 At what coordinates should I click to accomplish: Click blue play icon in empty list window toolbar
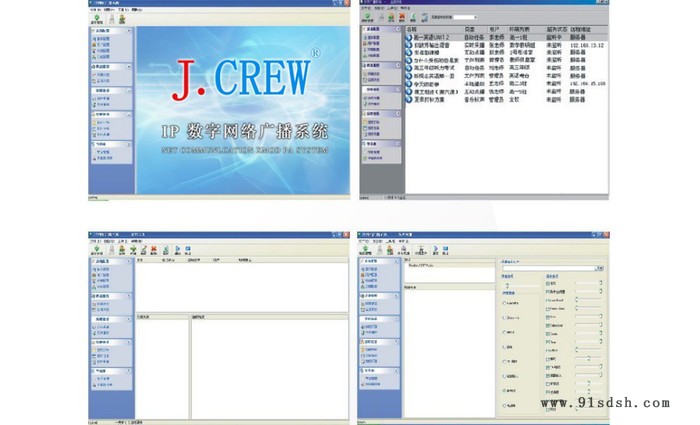tap(178, 248)
